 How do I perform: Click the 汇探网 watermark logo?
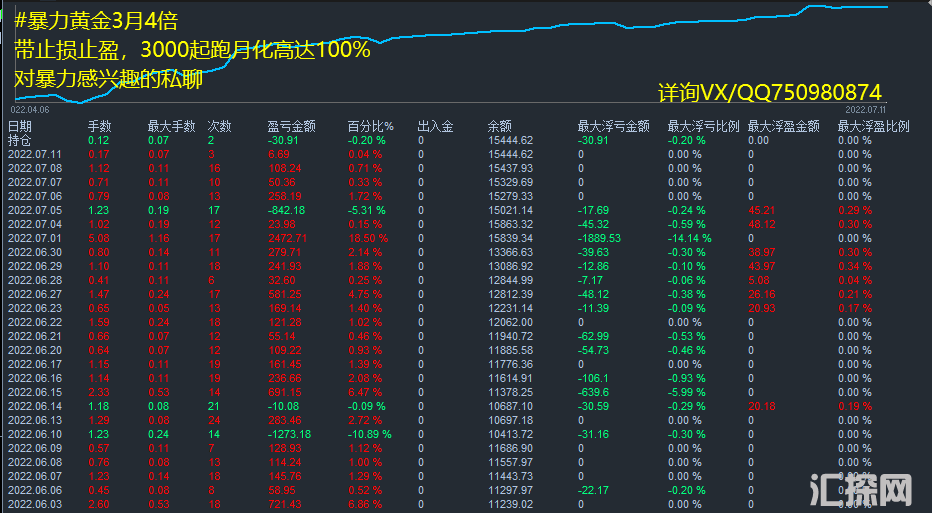[x=861, y=489]
